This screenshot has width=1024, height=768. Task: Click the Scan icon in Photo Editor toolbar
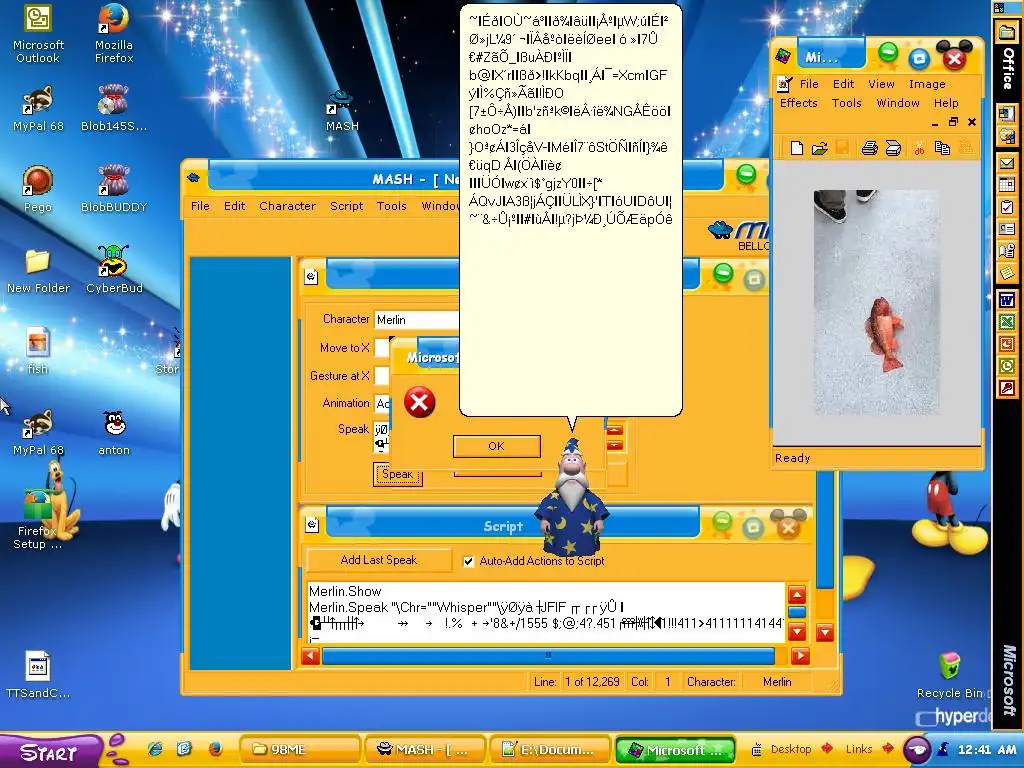[x=893, y=148]
